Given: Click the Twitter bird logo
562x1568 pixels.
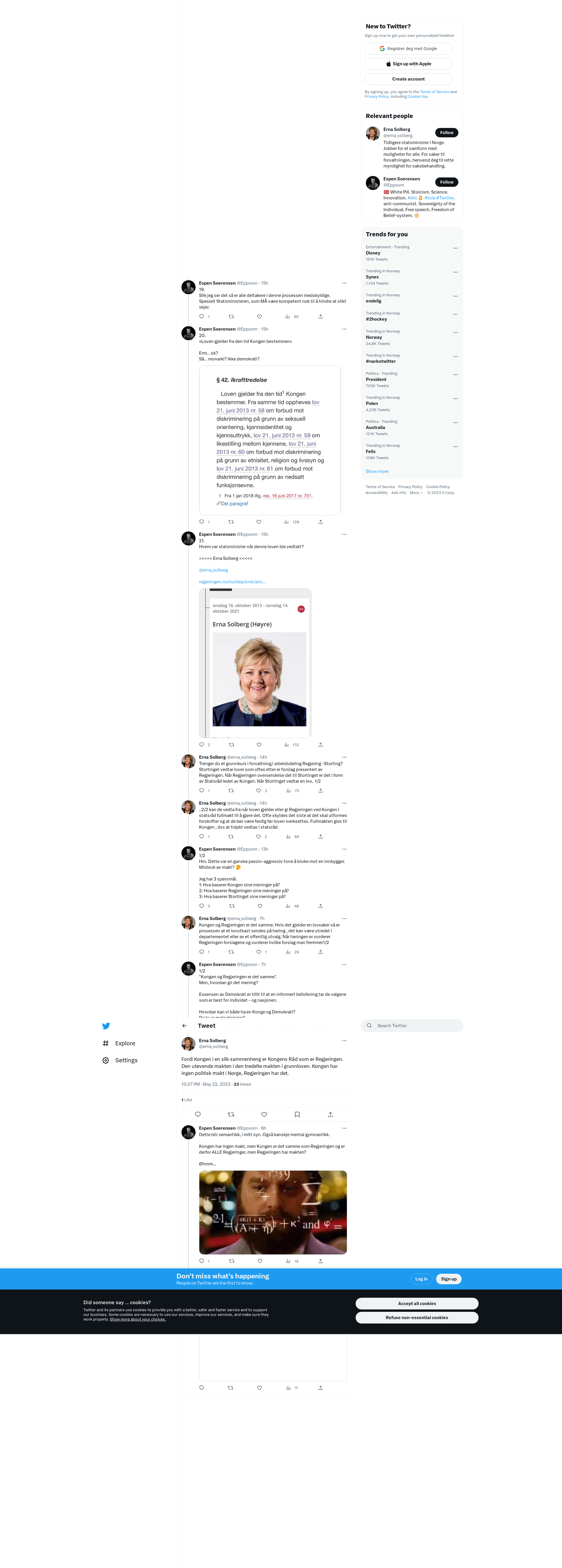Looking at the screenshot, I should coord(106,1026).
